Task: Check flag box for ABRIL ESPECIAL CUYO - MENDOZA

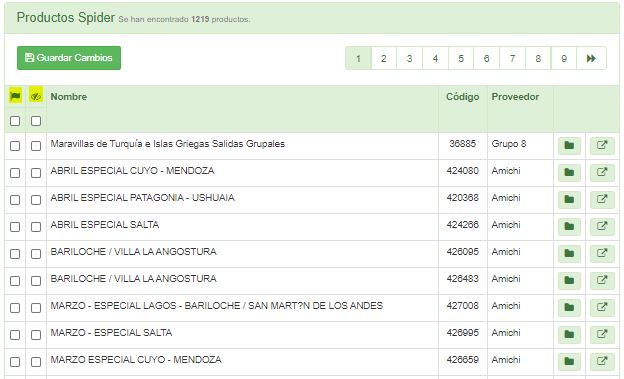Action: (15, 173)
